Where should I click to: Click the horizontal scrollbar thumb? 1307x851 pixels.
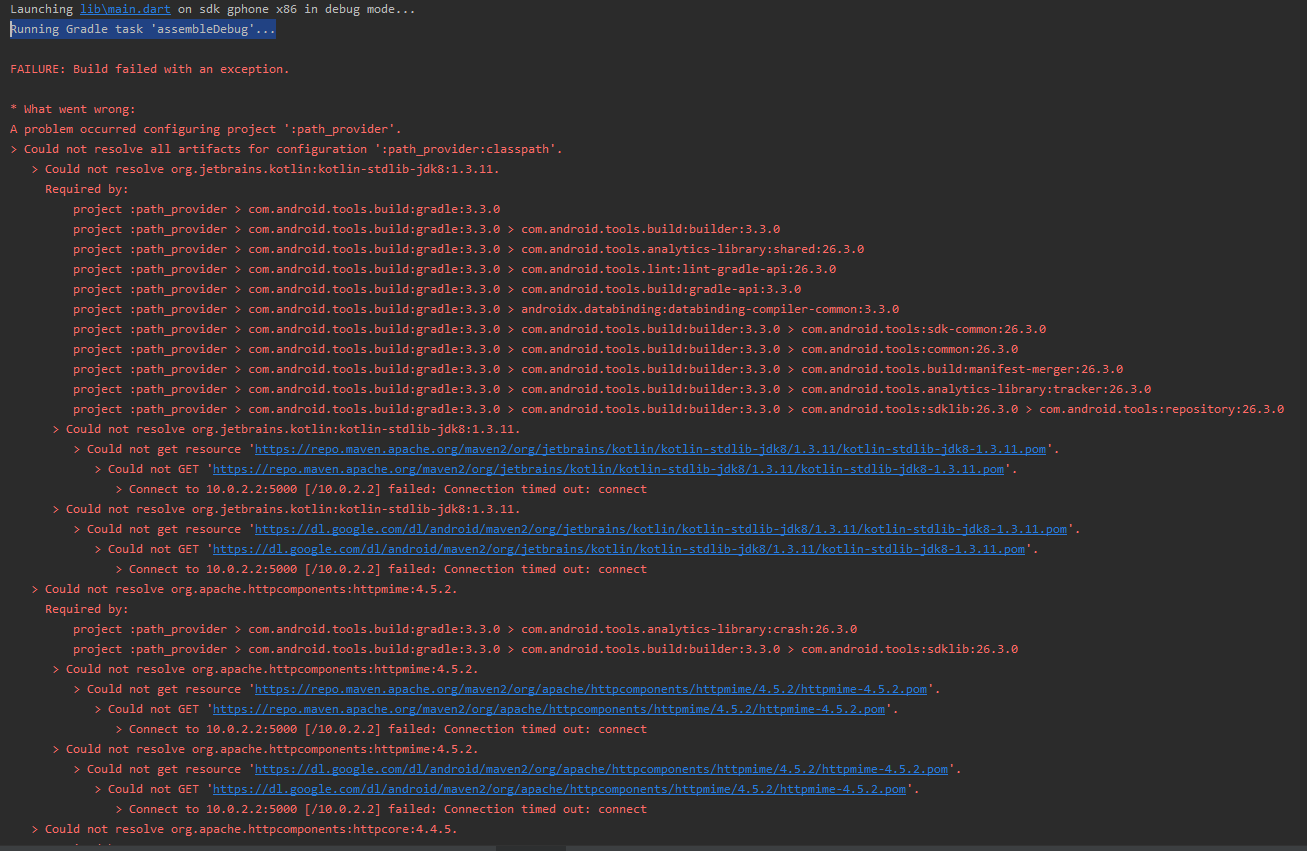(530, 847)
